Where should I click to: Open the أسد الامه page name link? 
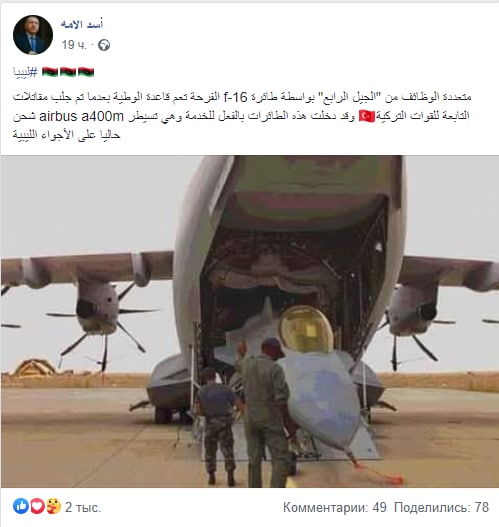point(82,24)
